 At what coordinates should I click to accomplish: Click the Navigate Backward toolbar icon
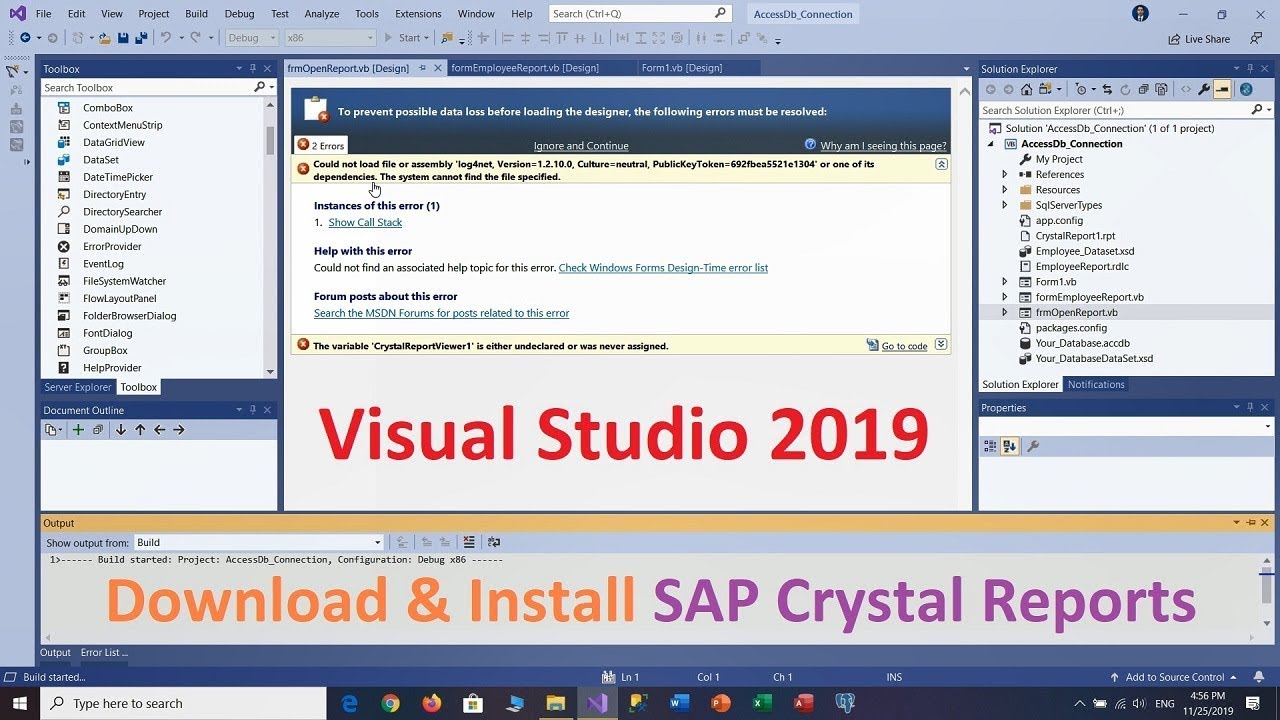[x=25, y=38]
